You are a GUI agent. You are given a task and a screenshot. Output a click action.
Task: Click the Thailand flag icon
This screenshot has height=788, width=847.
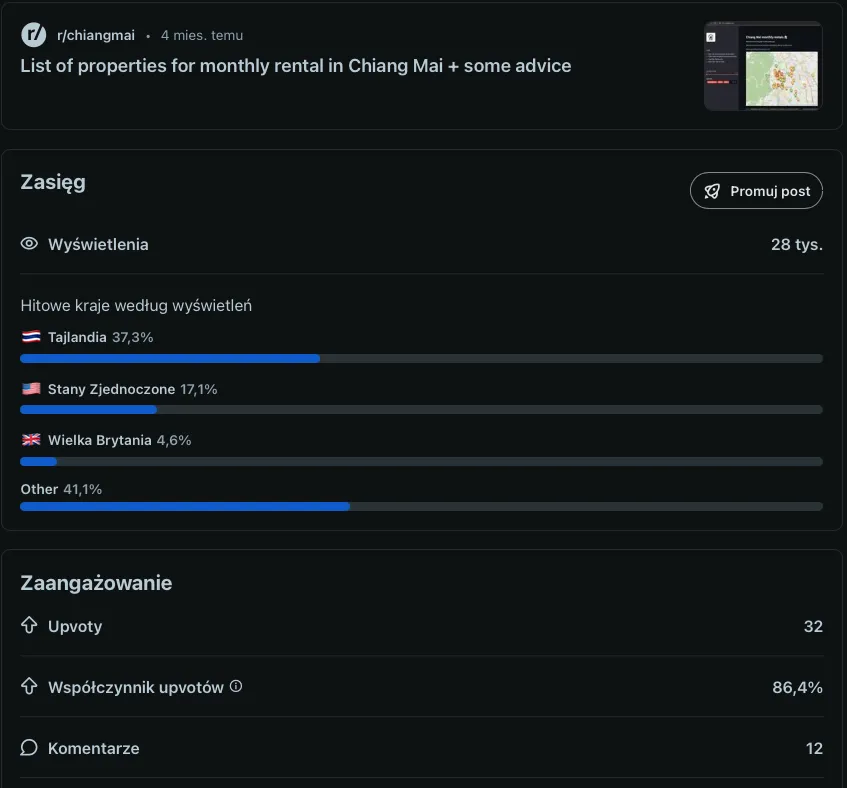pyautogui.click(x=31, y=337)
